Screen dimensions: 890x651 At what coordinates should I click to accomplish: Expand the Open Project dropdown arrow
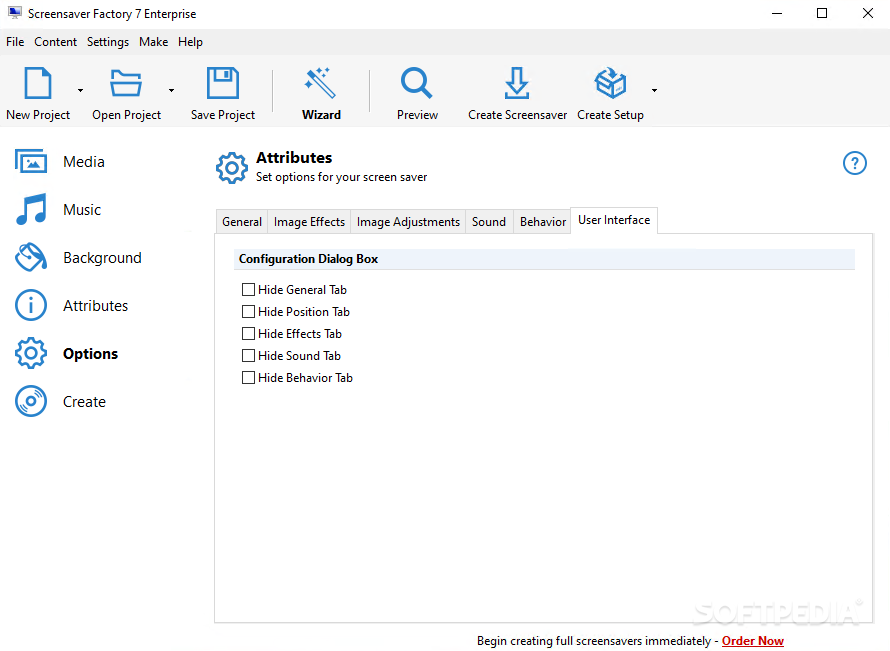[171, 90]
